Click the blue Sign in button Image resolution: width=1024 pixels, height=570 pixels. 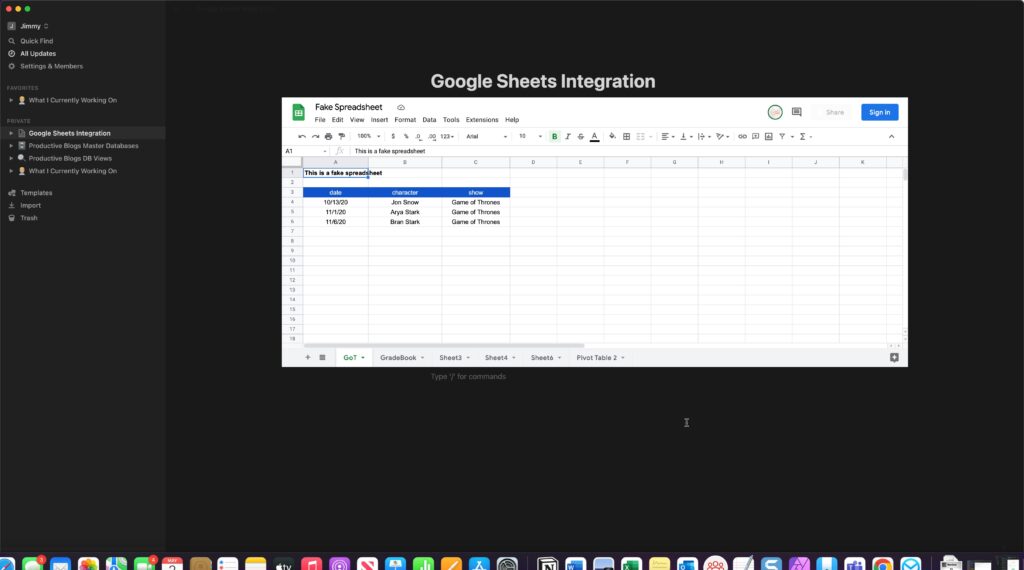coord(880,112)
